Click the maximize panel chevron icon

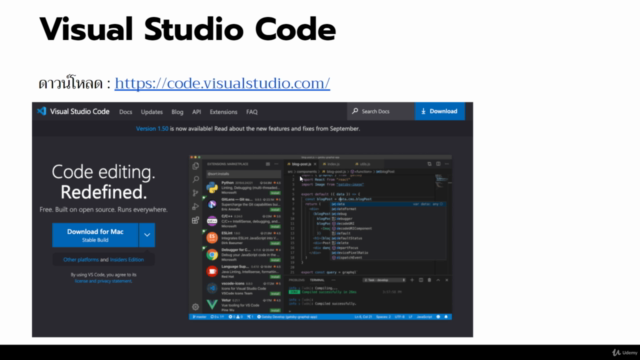click(438, 280)
